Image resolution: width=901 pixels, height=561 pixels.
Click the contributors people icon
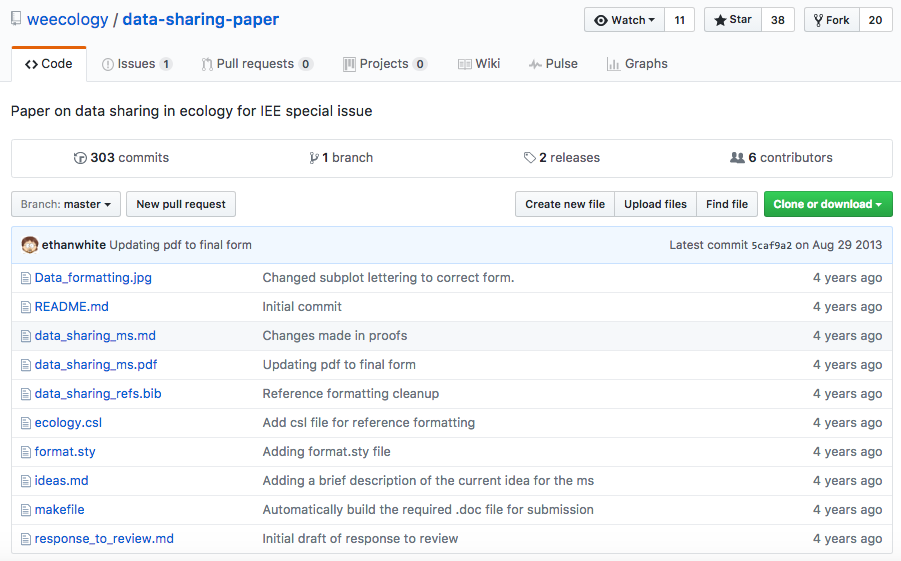tap(737, 158)
